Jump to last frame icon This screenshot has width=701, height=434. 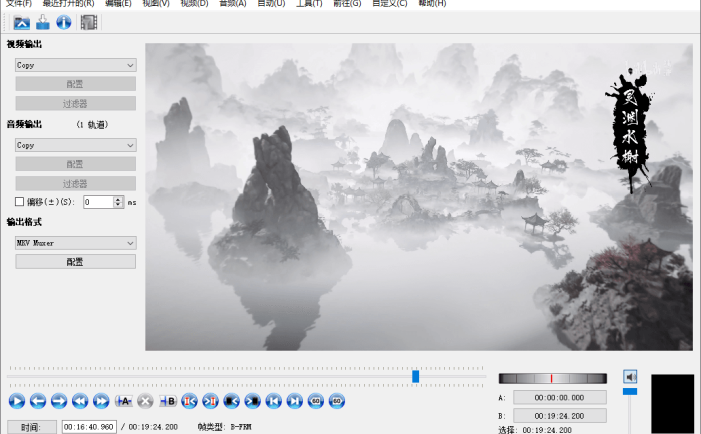click(295, 401)
